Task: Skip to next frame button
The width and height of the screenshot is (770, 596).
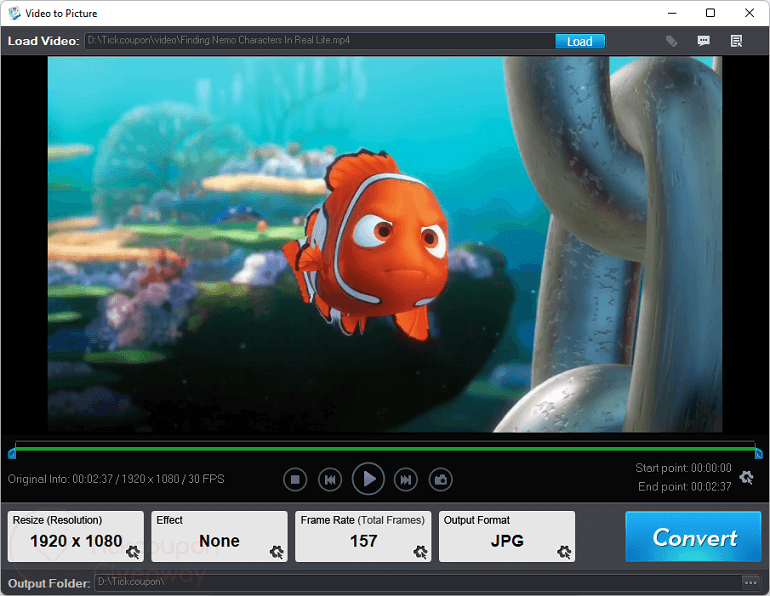Action: coord(406,479)
